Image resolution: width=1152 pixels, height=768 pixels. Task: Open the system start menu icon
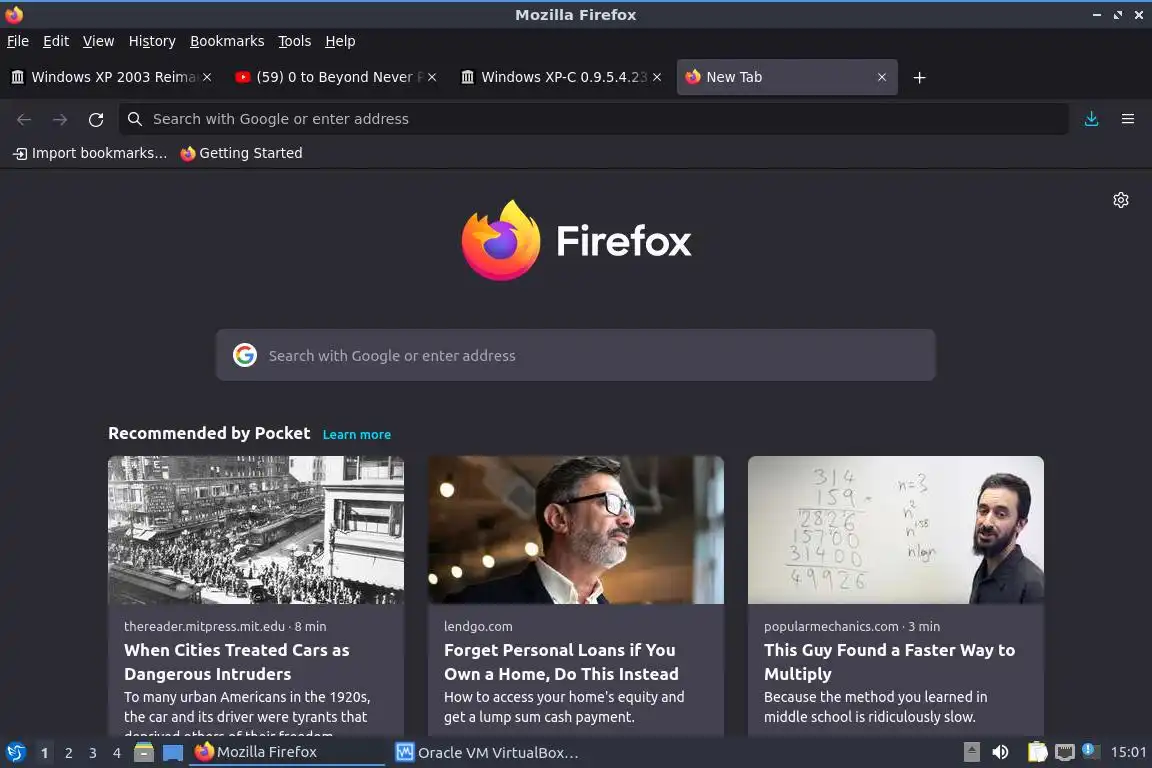click(x=15, y=752)
